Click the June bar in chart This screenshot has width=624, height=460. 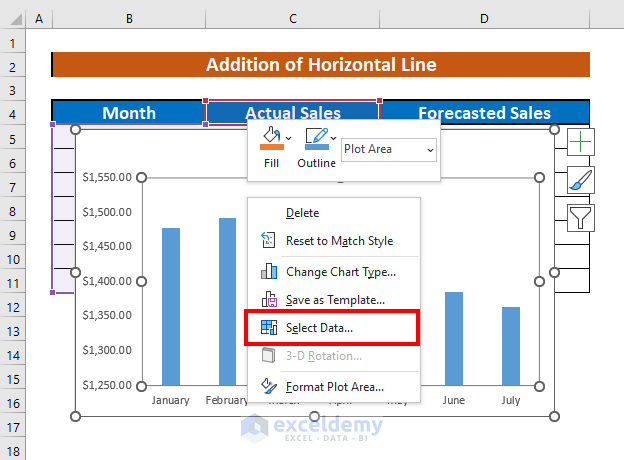[x=454, y=339]
